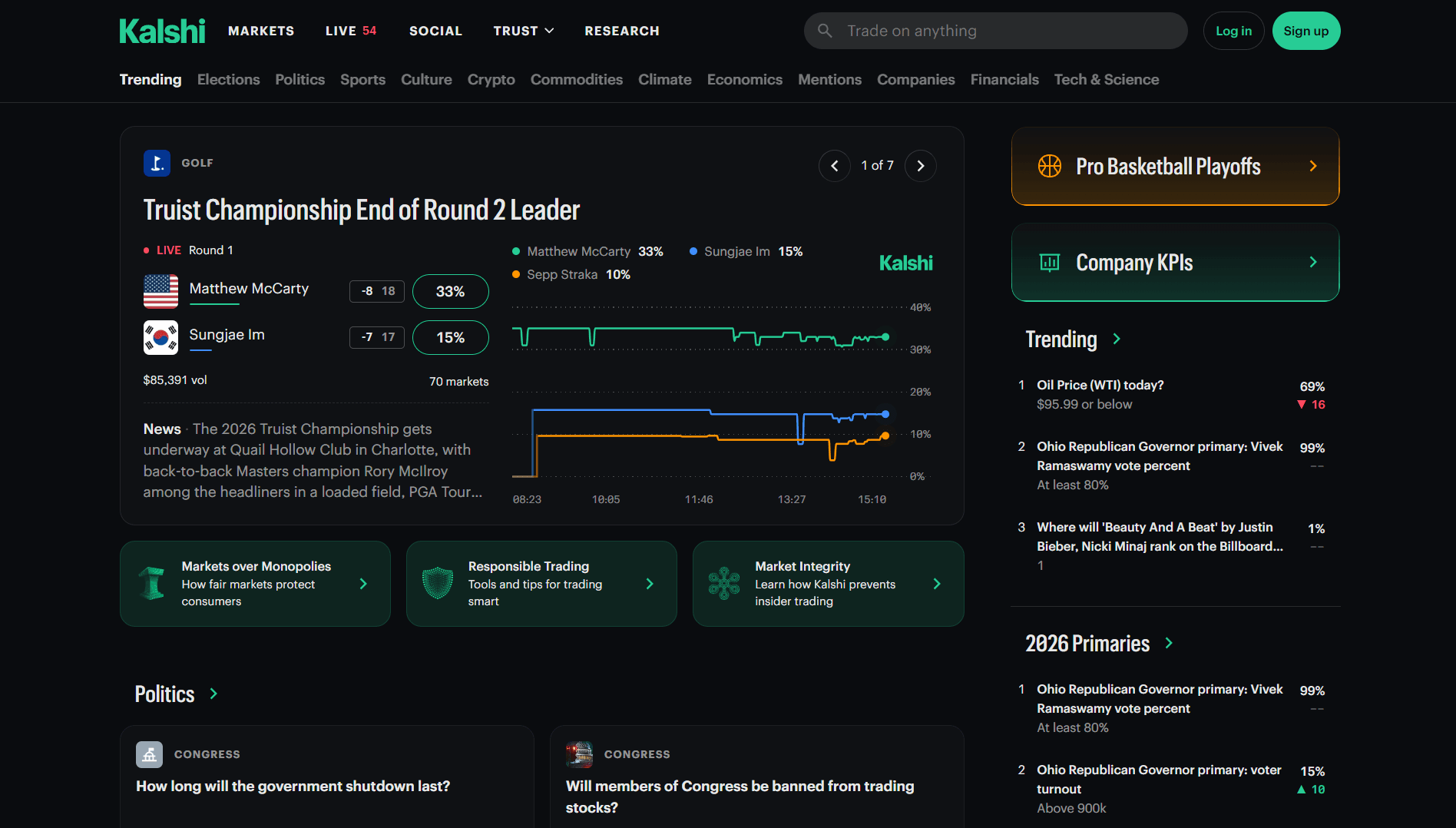Click the Market Integrity network icon

(724, 584)
